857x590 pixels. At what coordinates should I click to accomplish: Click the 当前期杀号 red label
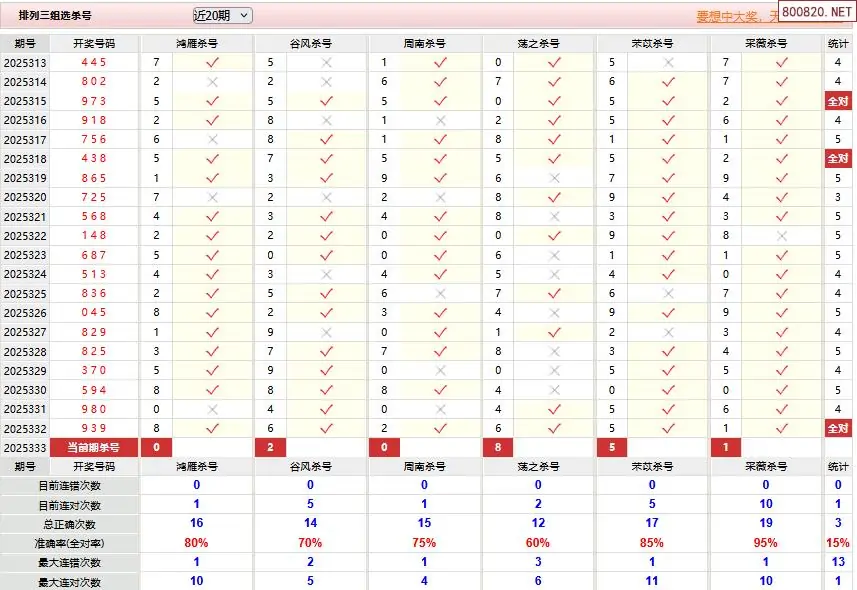(94, 447)
